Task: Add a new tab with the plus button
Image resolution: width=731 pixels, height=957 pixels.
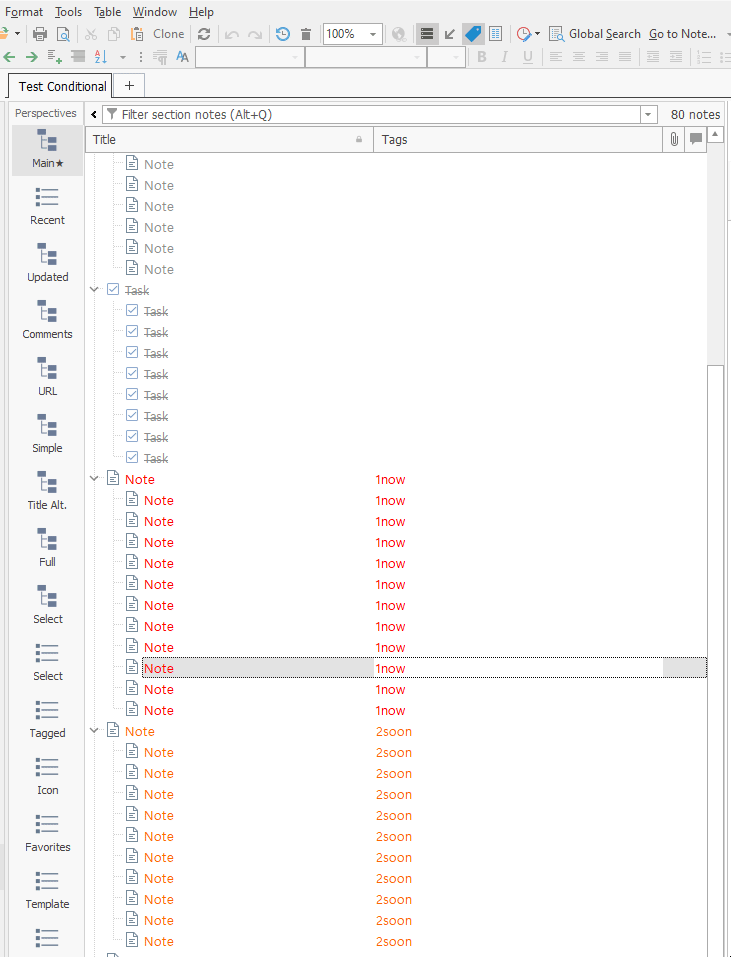Action: click(129, 86)
